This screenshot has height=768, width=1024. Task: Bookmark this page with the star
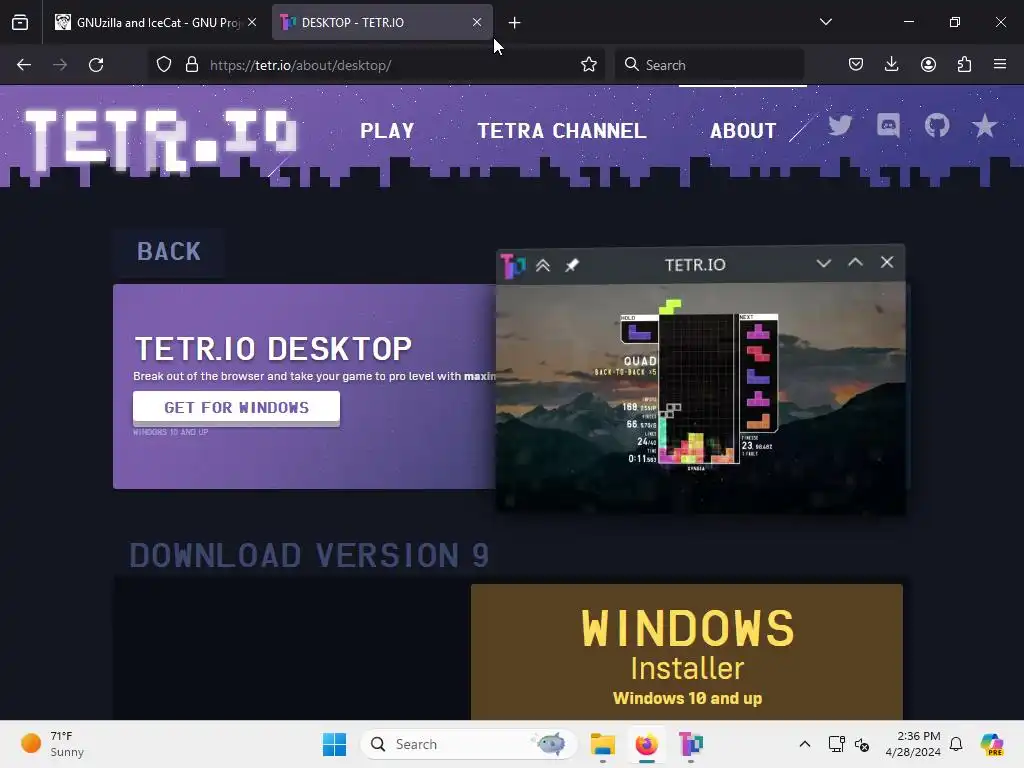[x=588, y=65]
